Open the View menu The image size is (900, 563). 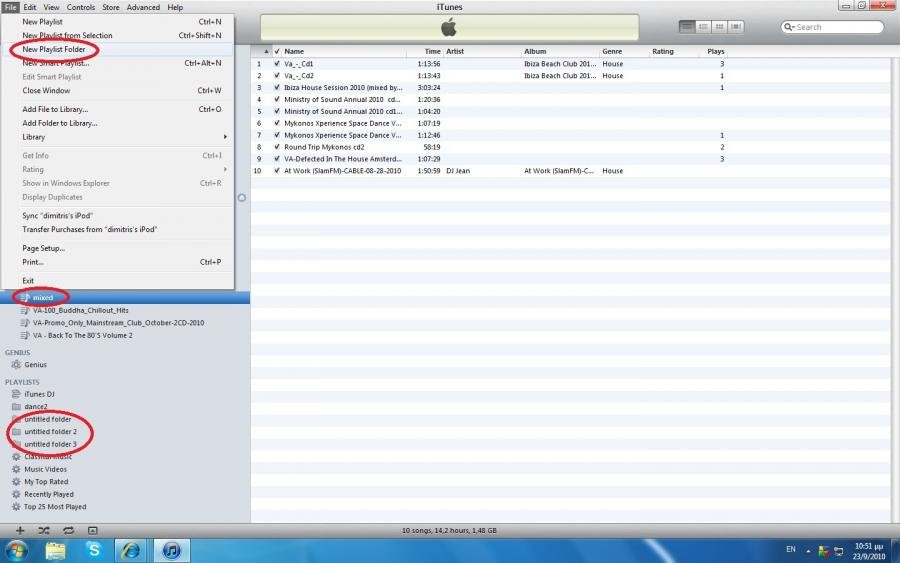[x=52, y=7]
